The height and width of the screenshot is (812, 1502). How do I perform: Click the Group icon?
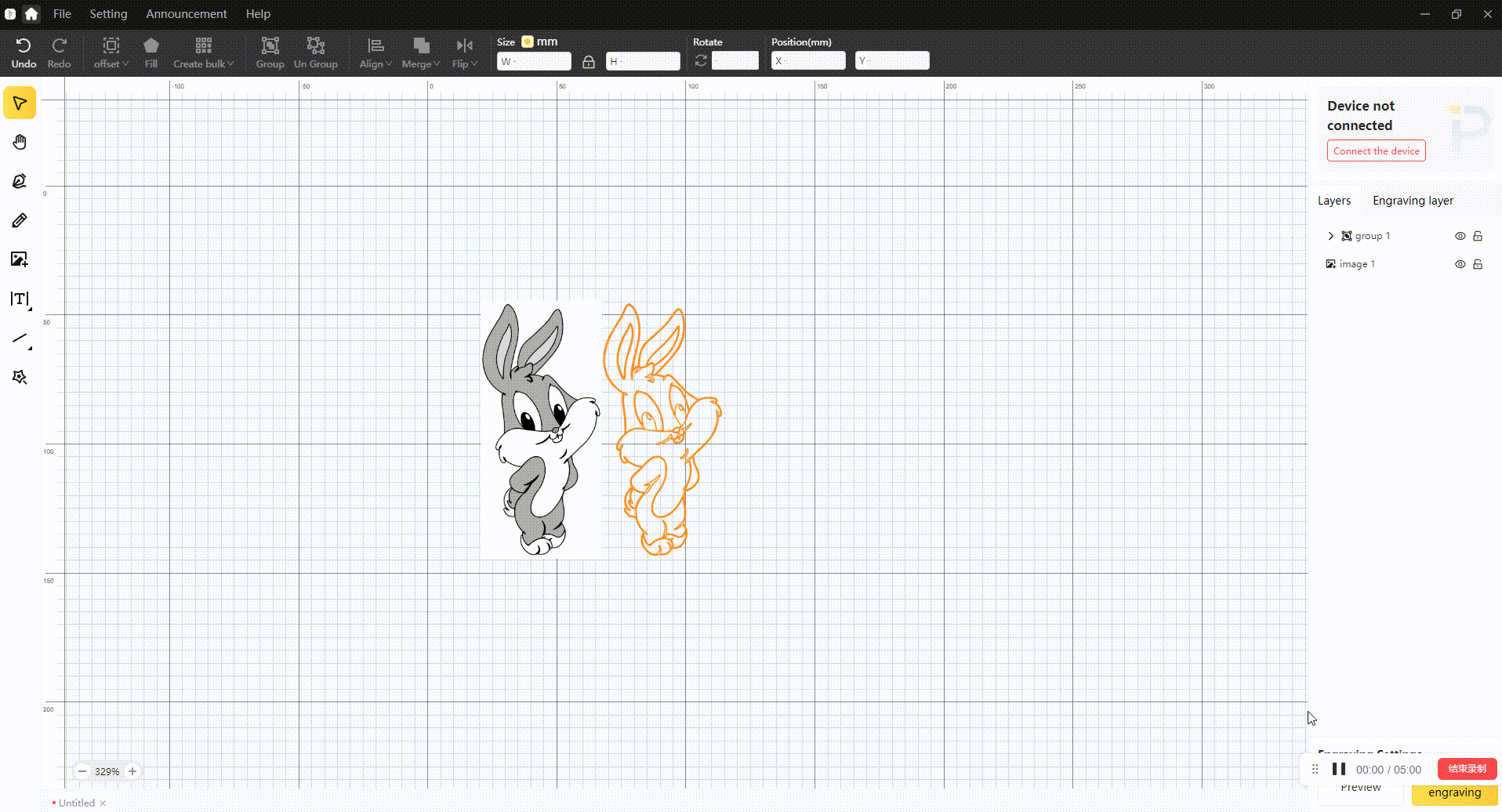270,53
